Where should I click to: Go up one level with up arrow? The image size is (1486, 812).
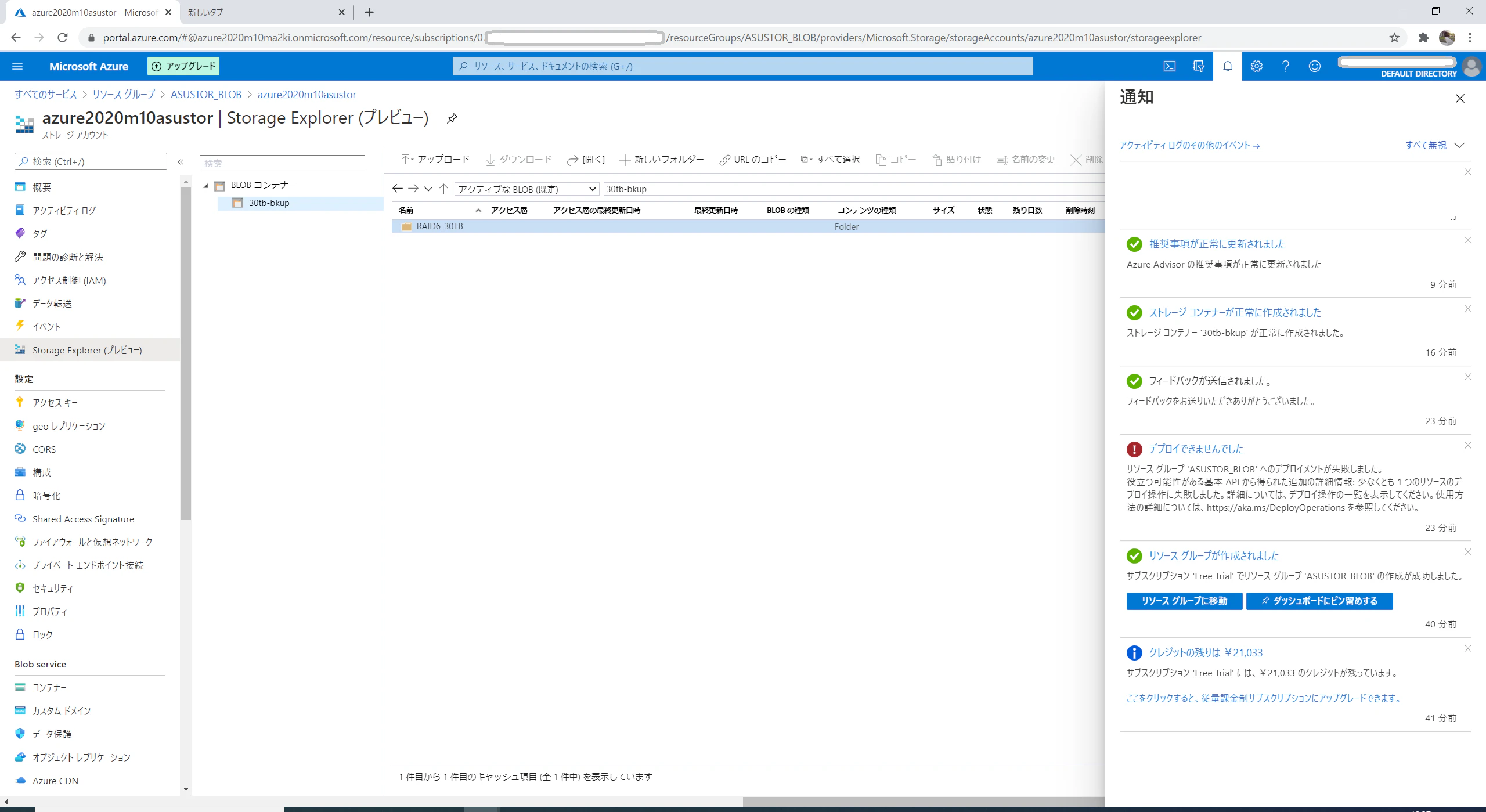[x=444, y=189]
